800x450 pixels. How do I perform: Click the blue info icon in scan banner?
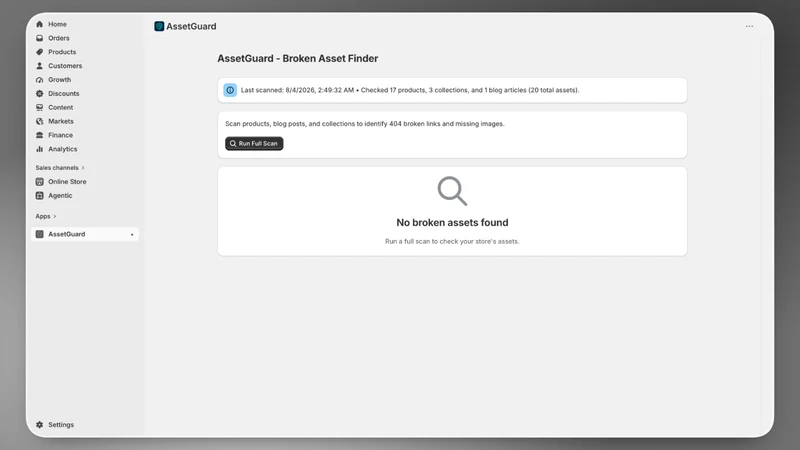tap(230, 90)
